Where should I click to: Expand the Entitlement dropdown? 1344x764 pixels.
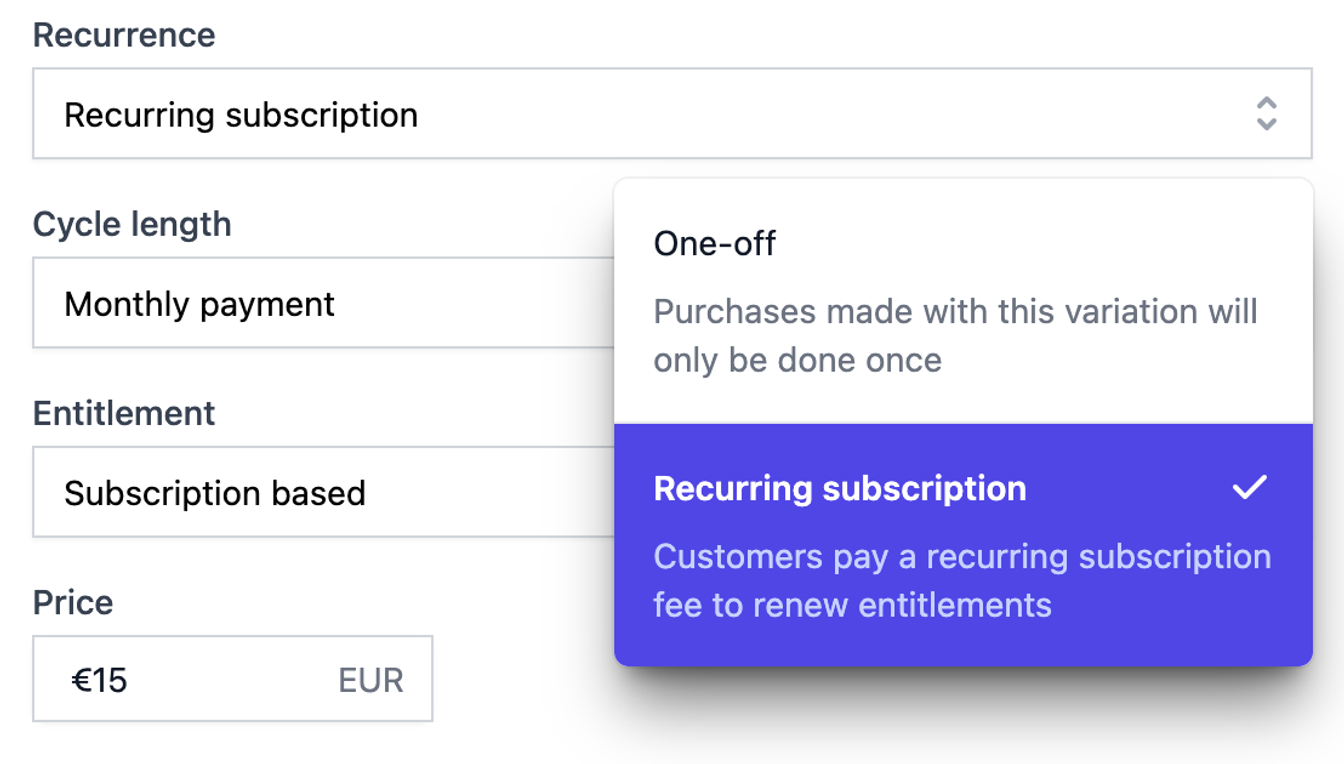click(x=322, y=493)
